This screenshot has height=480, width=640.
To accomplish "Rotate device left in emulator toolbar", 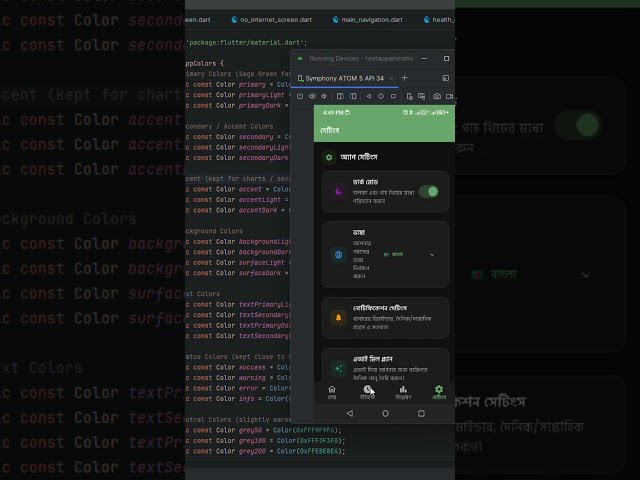I will tap(340, 96).
